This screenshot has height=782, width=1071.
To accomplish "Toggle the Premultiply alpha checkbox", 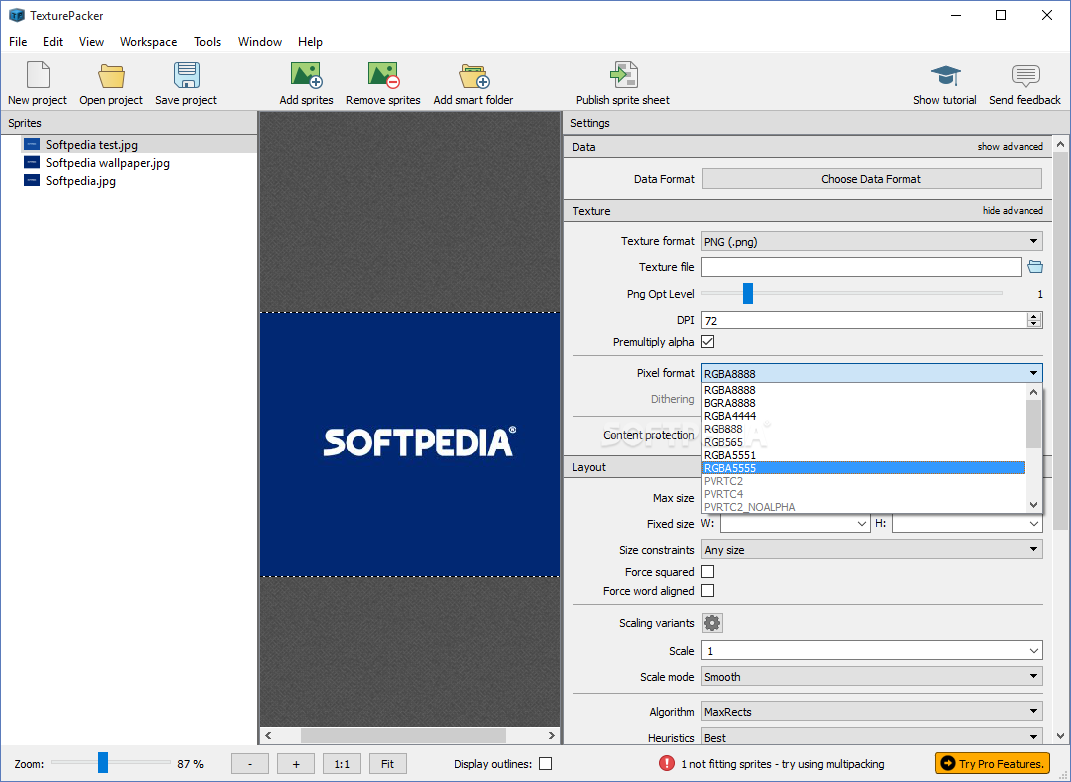I will click(708, 341).
